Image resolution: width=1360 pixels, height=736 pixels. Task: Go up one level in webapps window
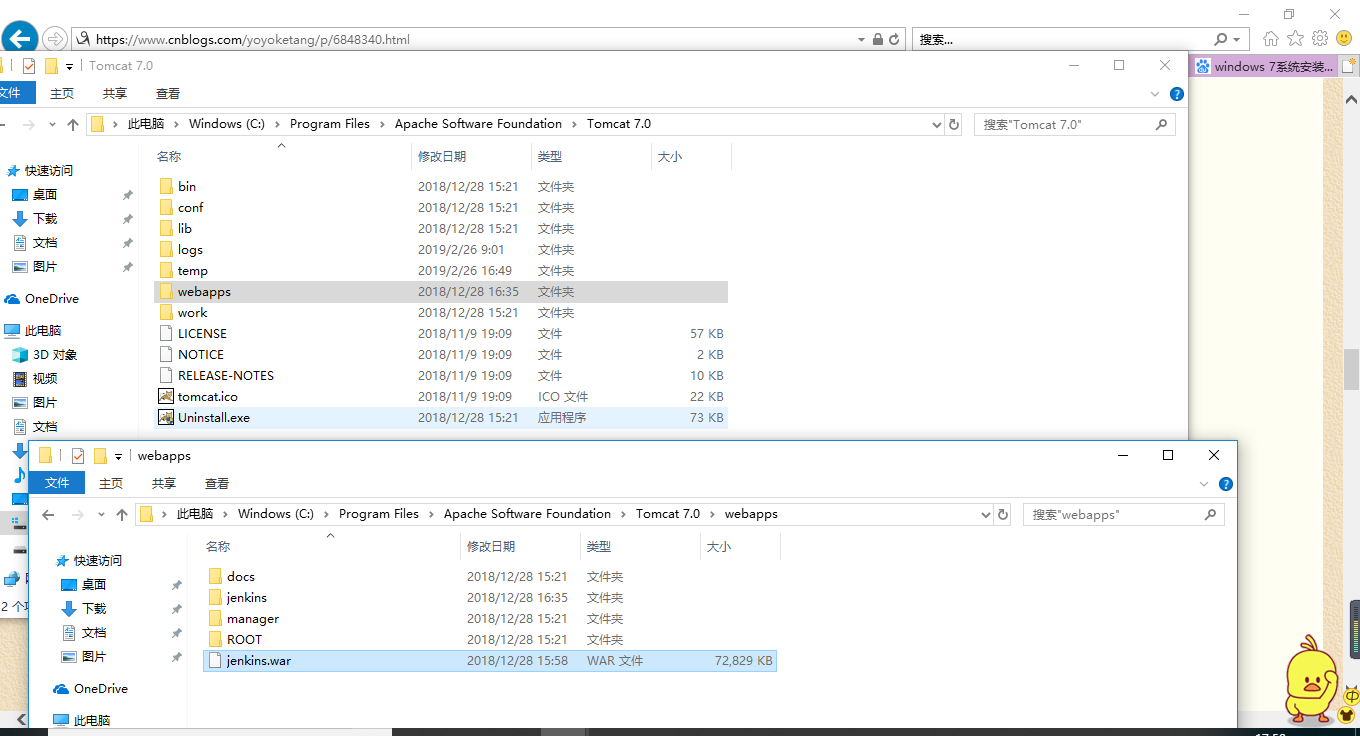coord(121,515)
